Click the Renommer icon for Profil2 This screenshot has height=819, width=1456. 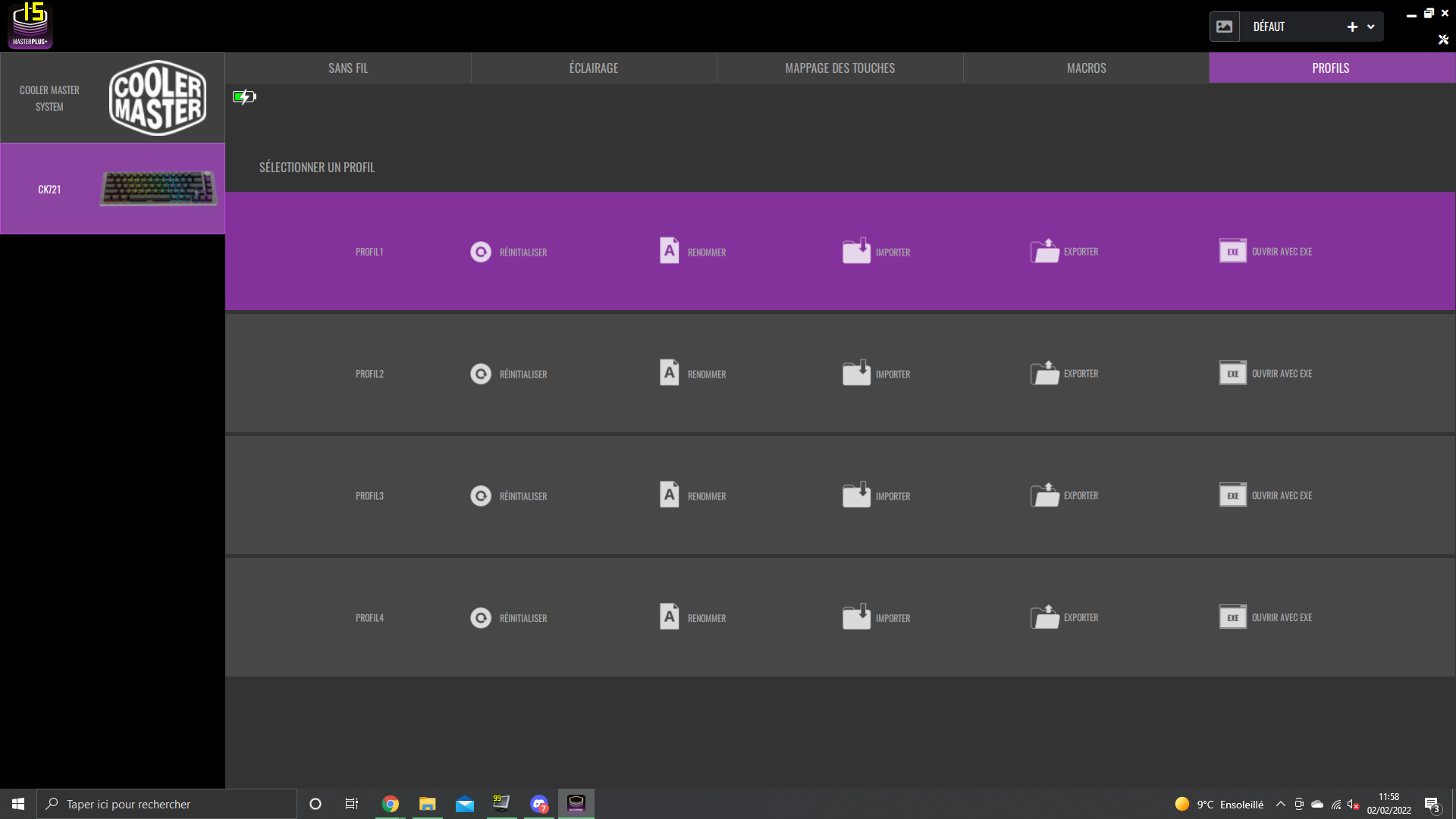(x=669, y=373)
